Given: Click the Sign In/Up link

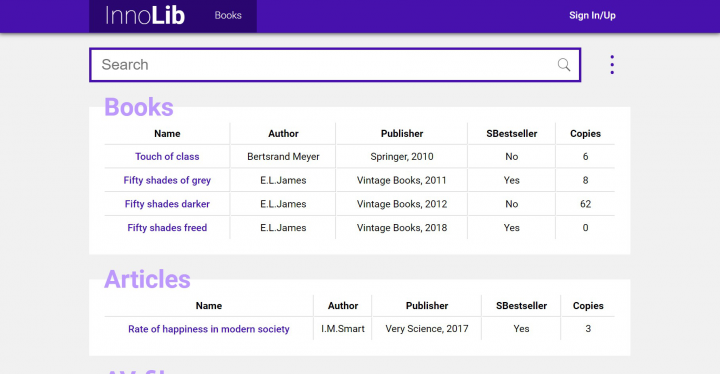Looking at the screenshot, I should [x=592, y=16].
